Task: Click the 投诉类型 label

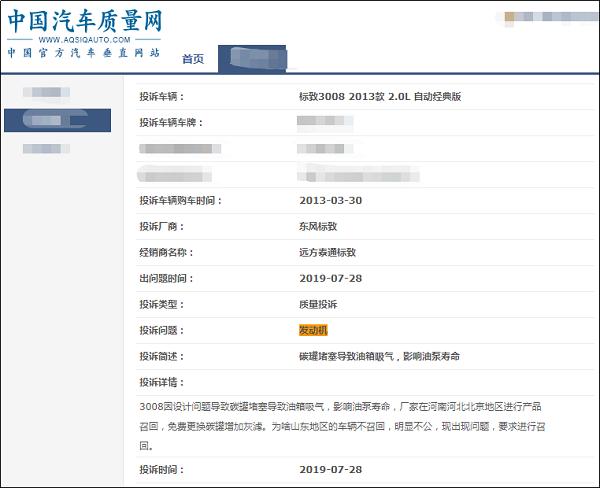Action: click(x=161, y=304)
